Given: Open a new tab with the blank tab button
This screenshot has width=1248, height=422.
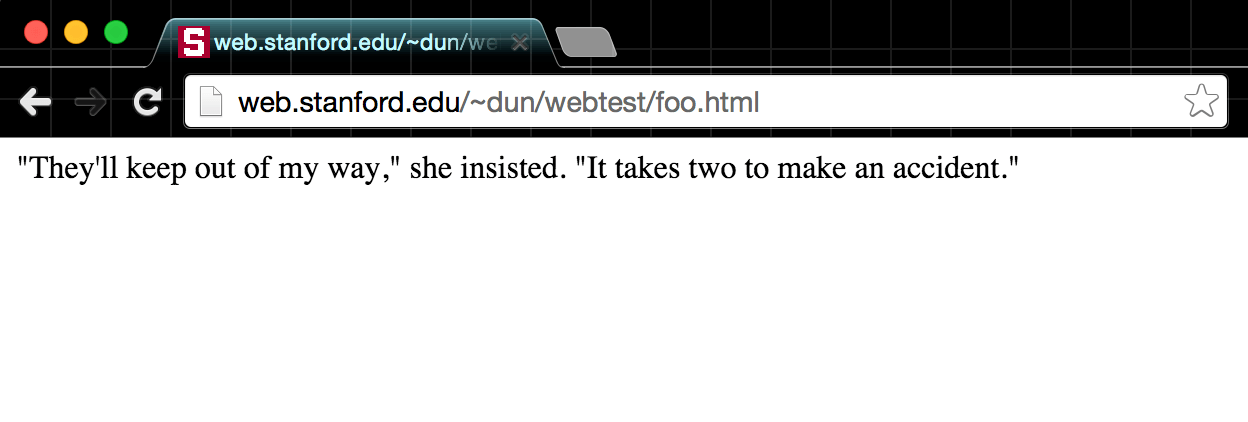Looking at the screenshot, I should (586, 43).
